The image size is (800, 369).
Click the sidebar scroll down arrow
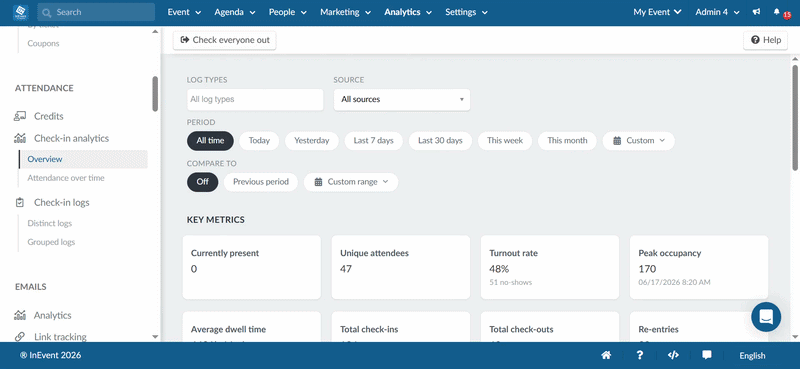pyautogui.click(x=155, y=337)
